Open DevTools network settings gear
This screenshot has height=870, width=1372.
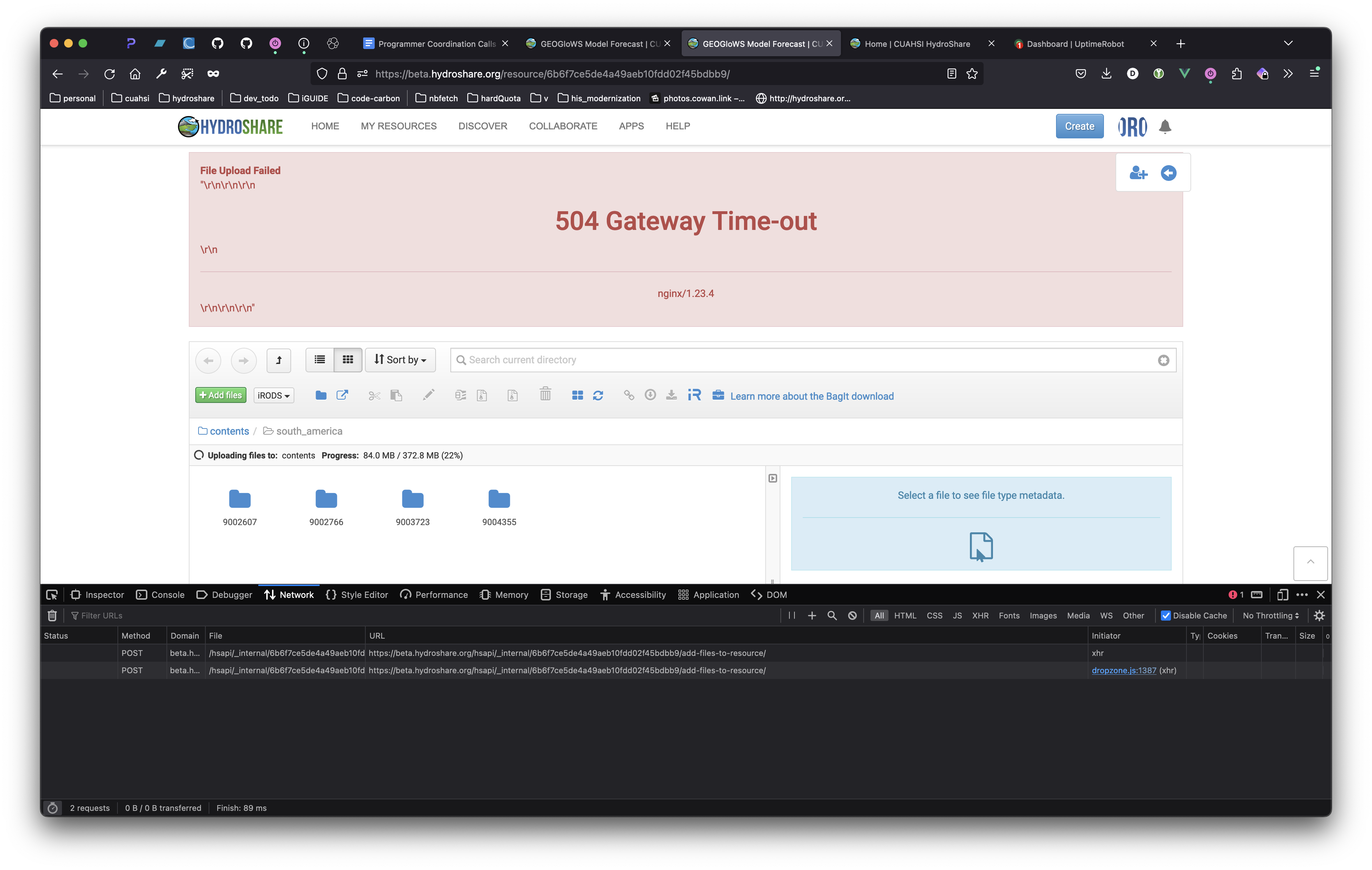[x=1319, y=615]
